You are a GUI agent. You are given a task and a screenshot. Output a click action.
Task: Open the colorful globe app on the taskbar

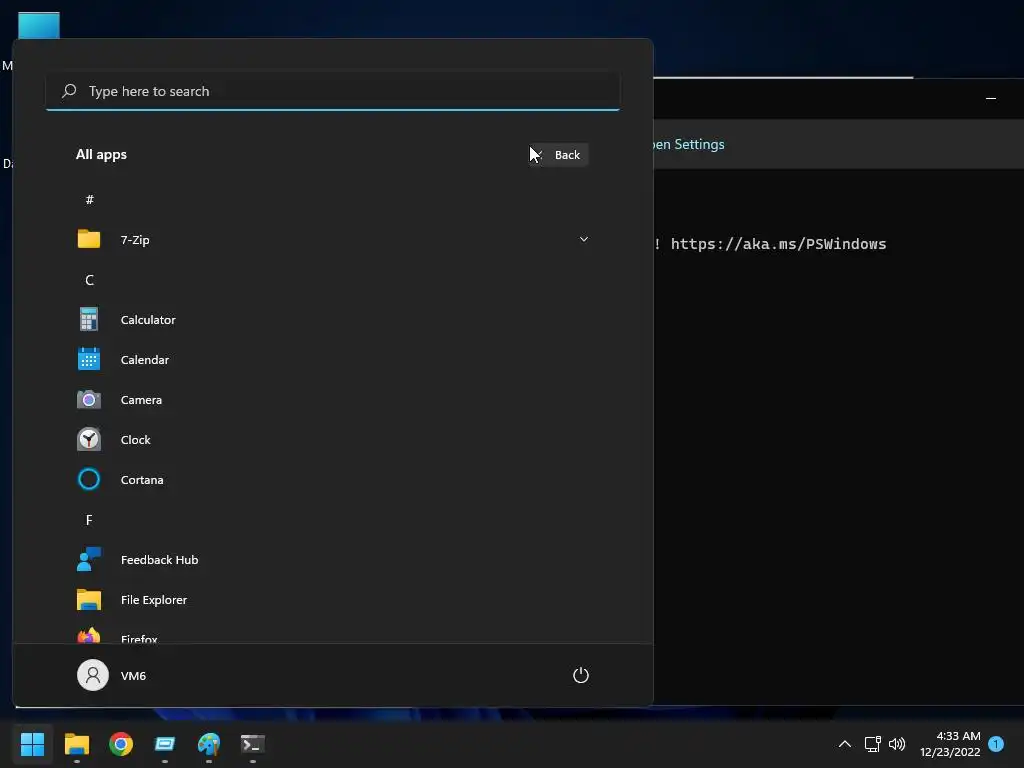209,744
